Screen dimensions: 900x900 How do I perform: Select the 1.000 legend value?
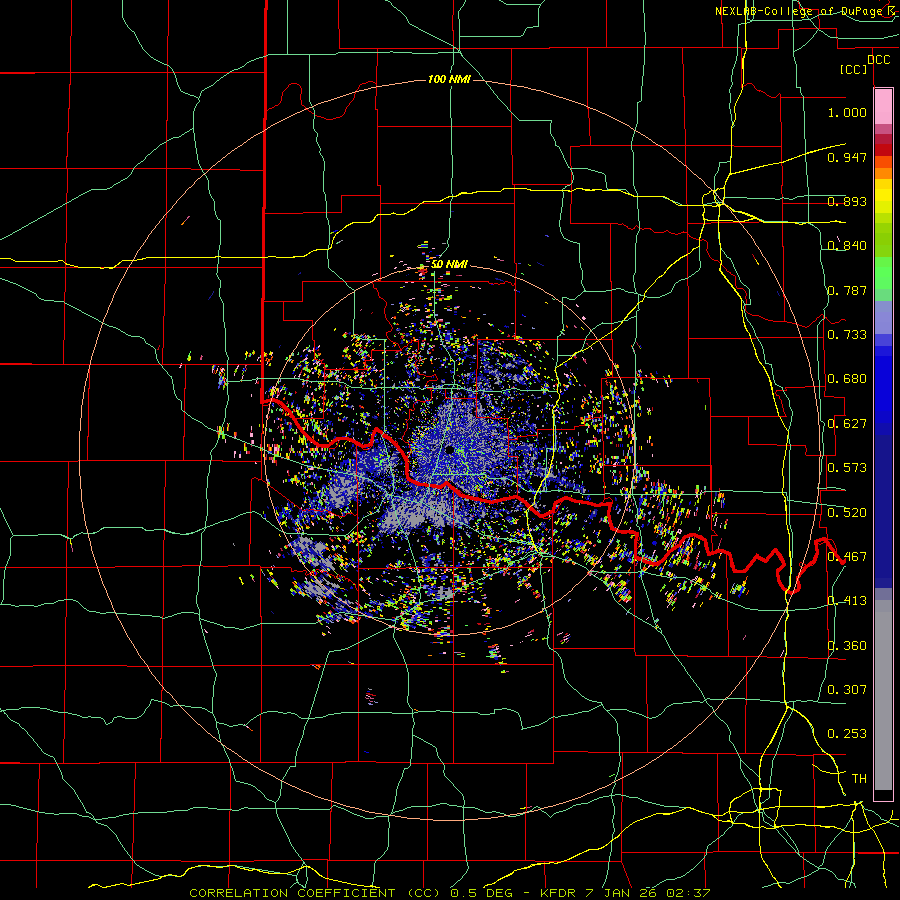(x=847, y=112)
